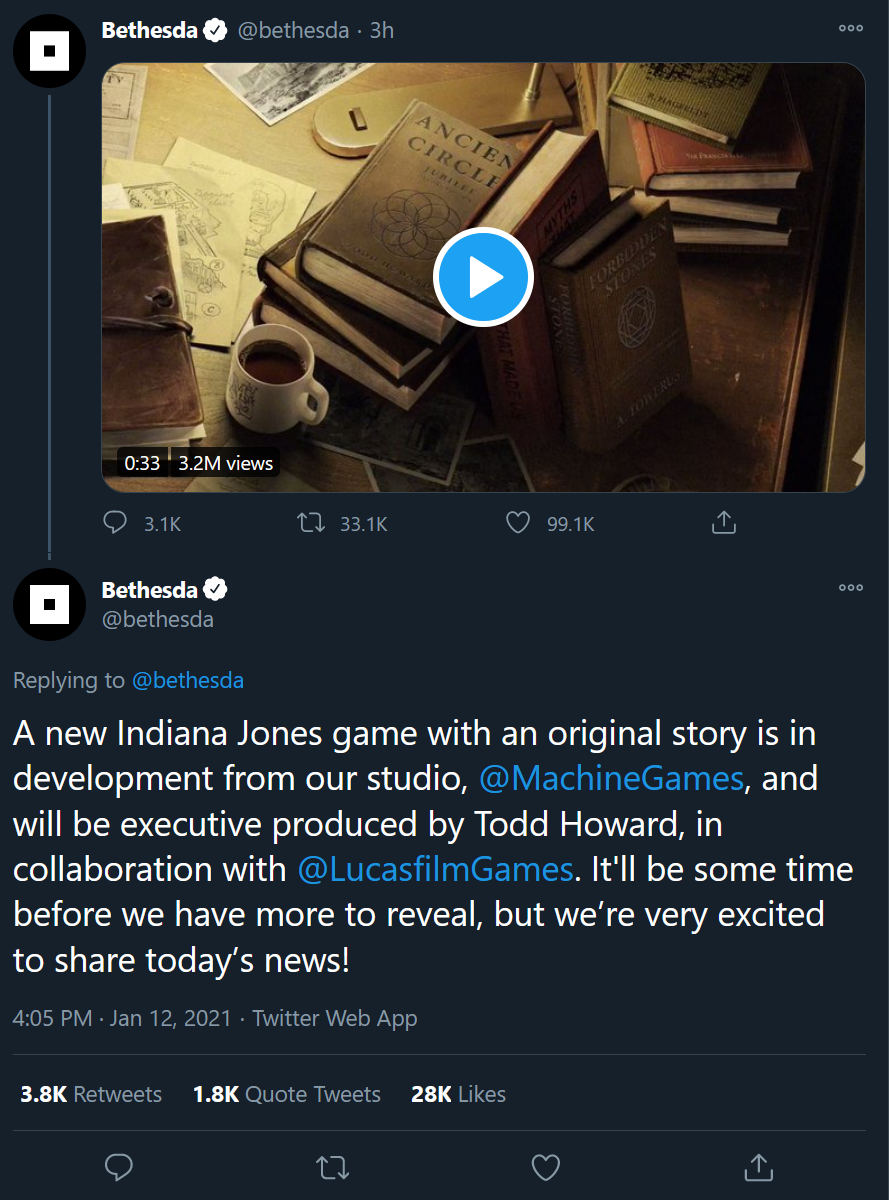Screen dimensions: 889x1200
Task: Click the @bethesda link after Replying to
Action: [x=188, y=681]
